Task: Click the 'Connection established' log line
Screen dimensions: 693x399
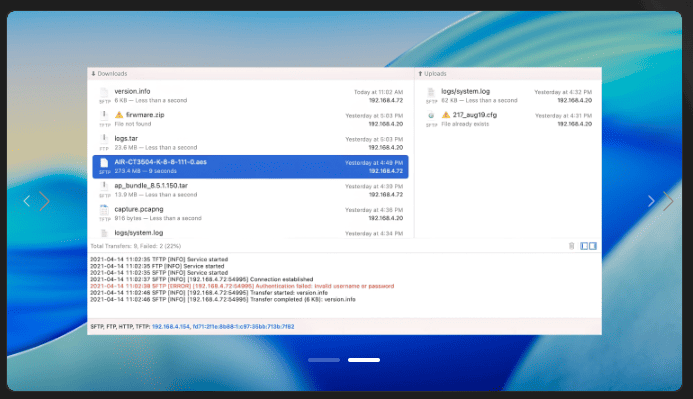Action: click(202, 279)
